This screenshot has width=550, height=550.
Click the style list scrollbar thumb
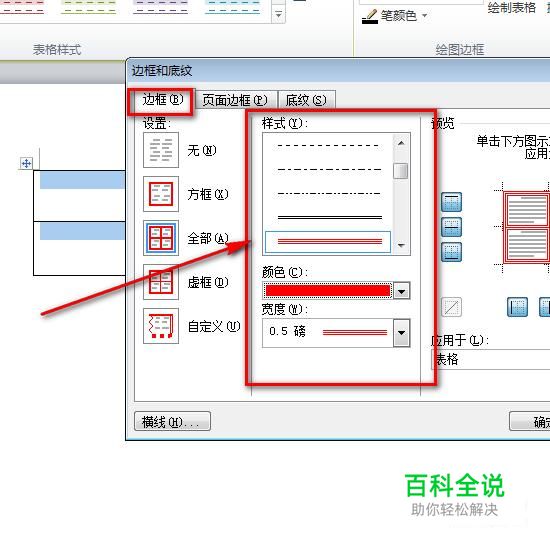(401, 171)
